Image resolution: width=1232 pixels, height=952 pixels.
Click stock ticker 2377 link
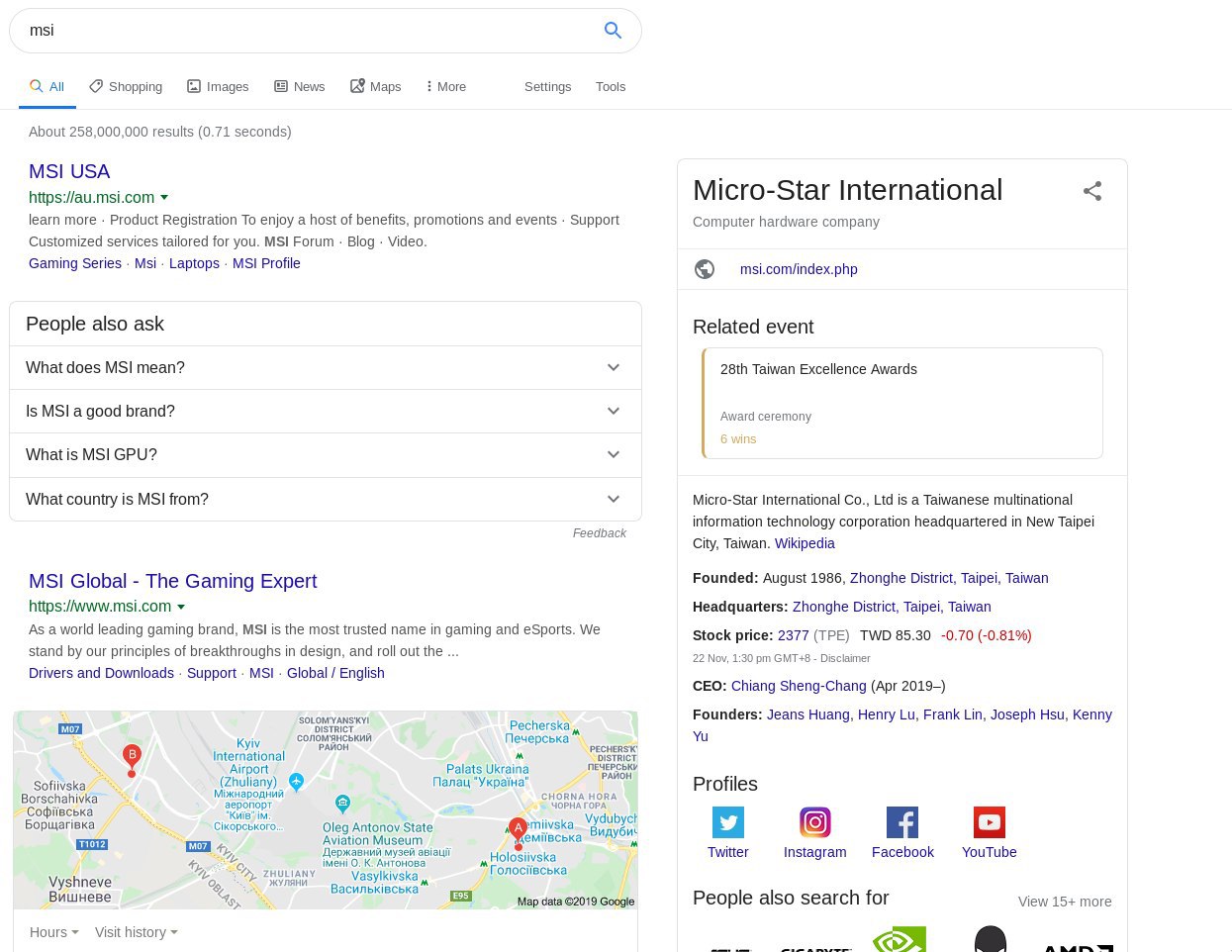794,635
